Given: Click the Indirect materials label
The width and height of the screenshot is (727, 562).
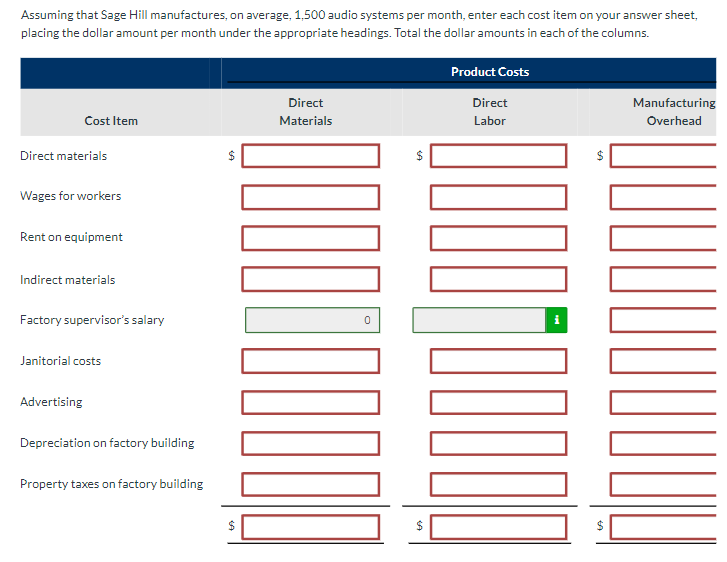Looking at the screenshot, I should click(x=68, y=280).
